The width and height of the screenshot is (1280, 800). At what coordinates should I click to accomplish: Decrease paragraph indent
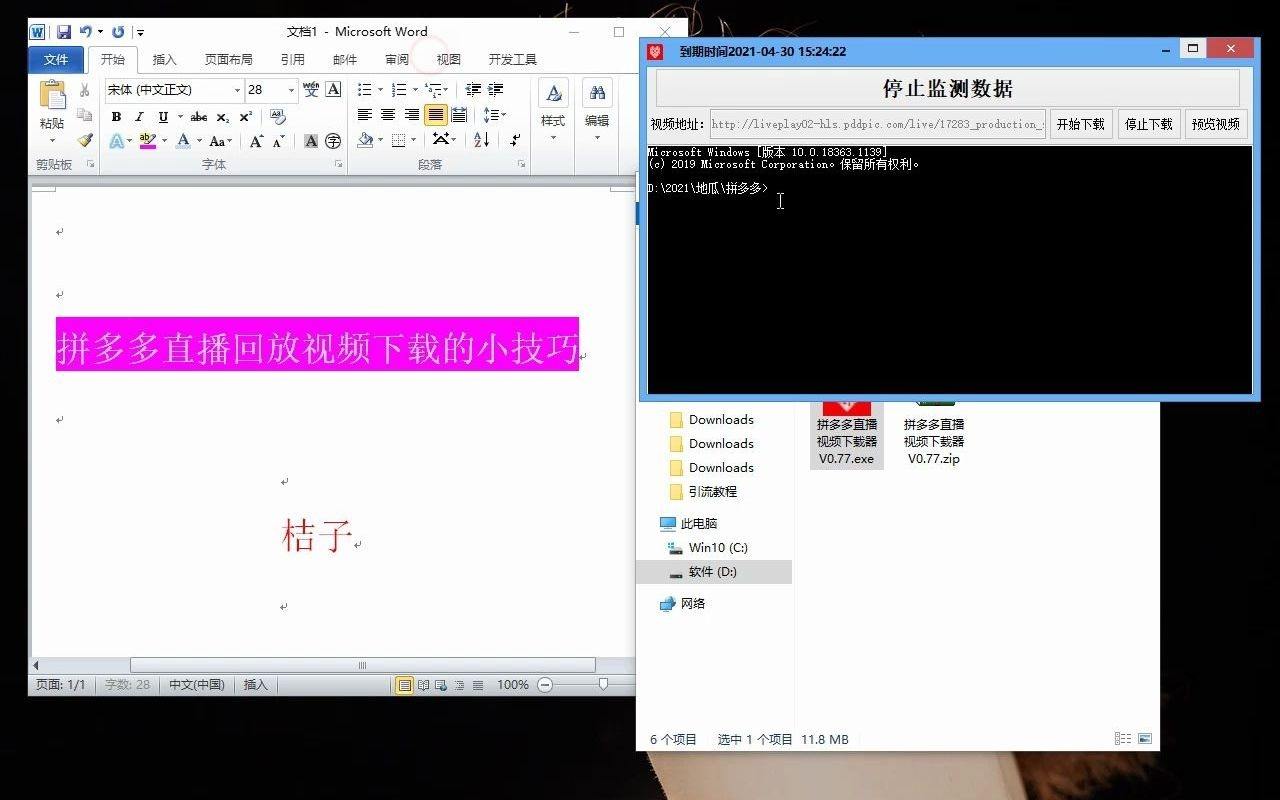coord(473,90)
